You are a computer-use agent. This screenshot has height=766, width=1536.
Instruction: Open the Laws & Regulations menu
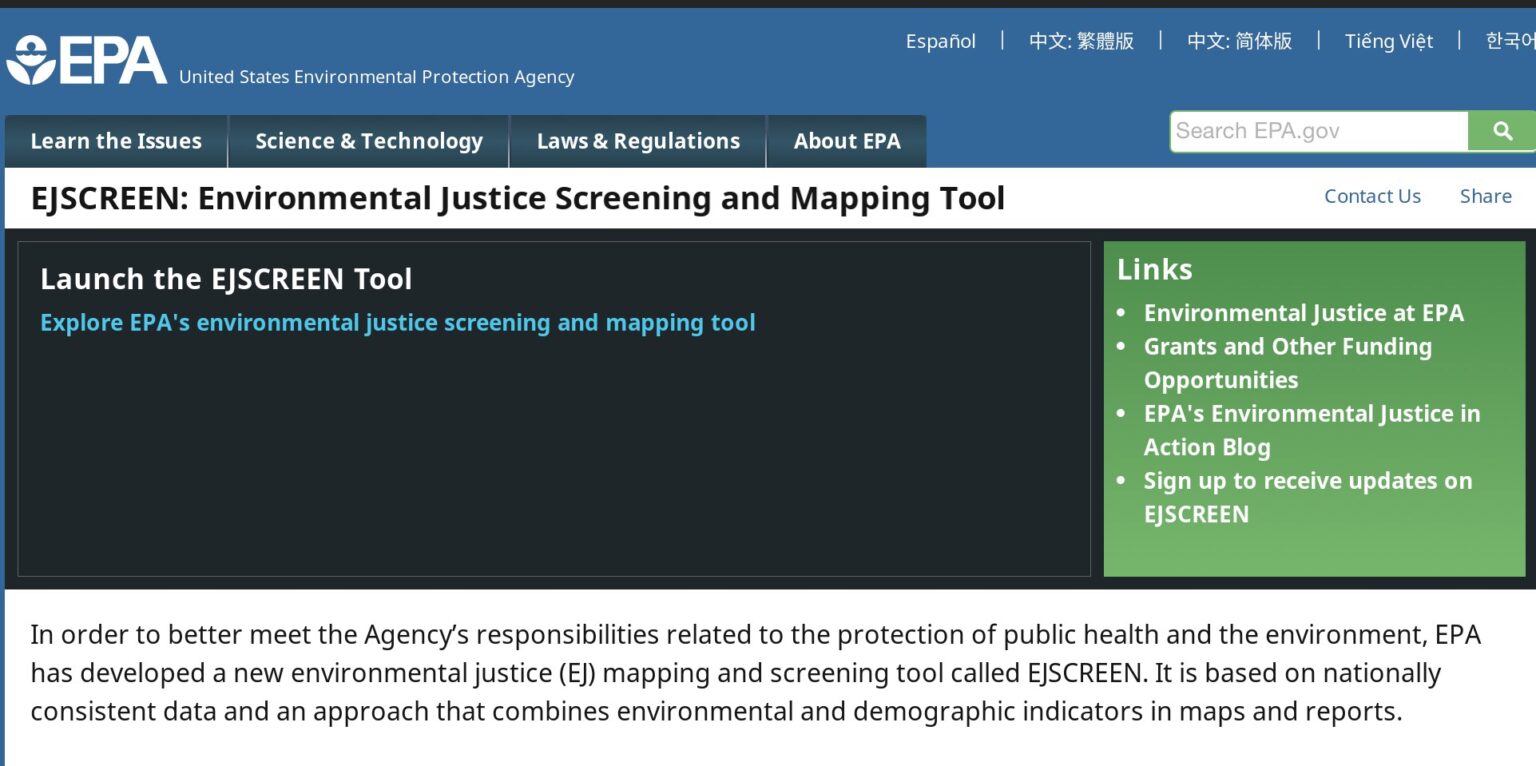click(x=637, y=141)
